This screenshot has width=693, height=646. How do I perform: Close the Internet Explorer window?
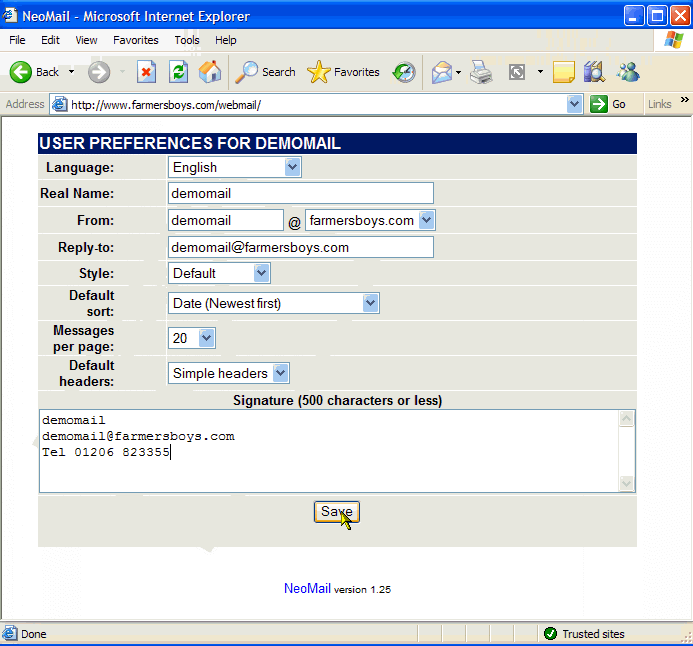(680, 16)
